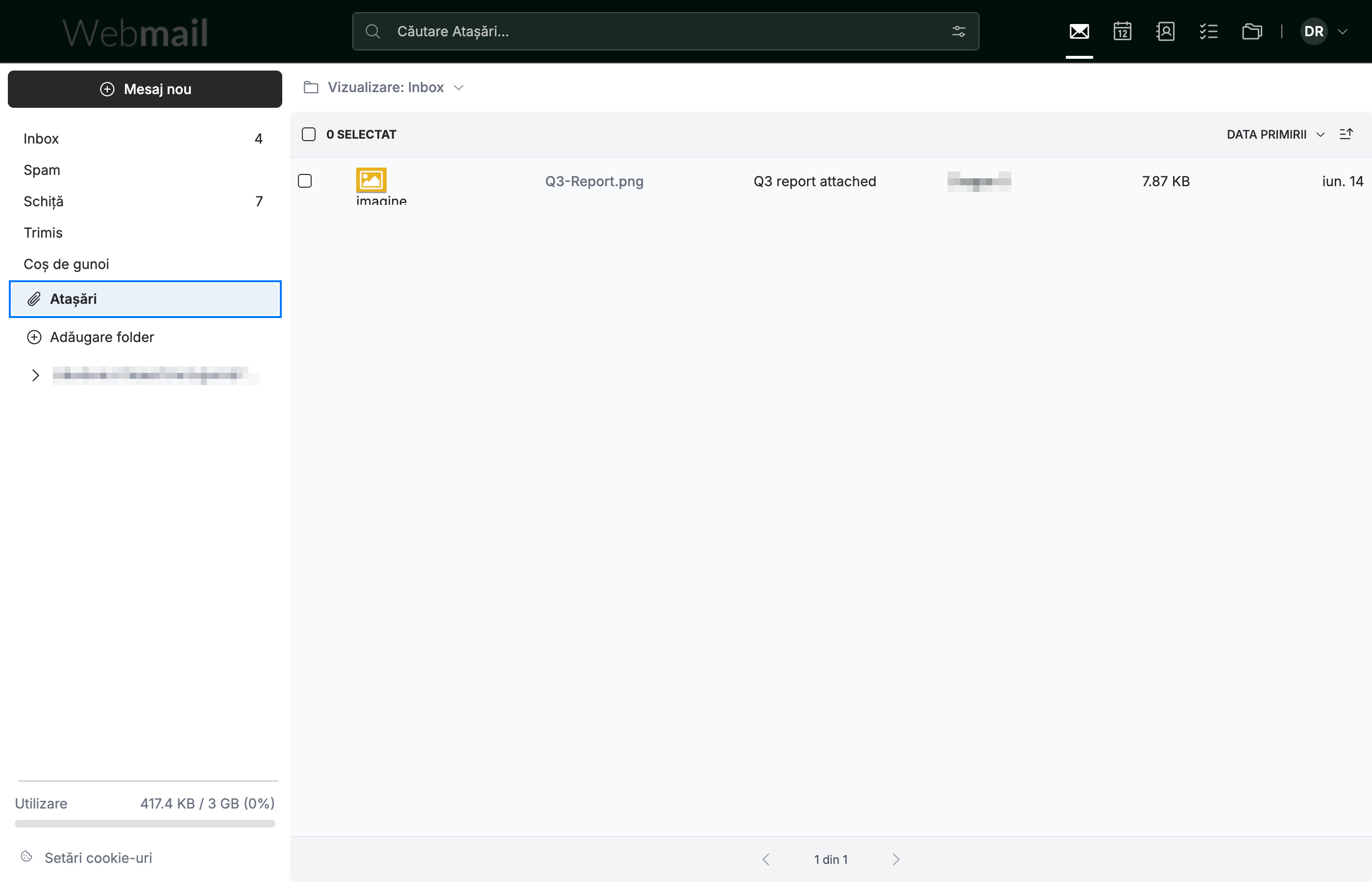The height and width of the screenshot is (882, 1372).
Task: Toggle the sort order direction icon
Action: coord(1346,134)
